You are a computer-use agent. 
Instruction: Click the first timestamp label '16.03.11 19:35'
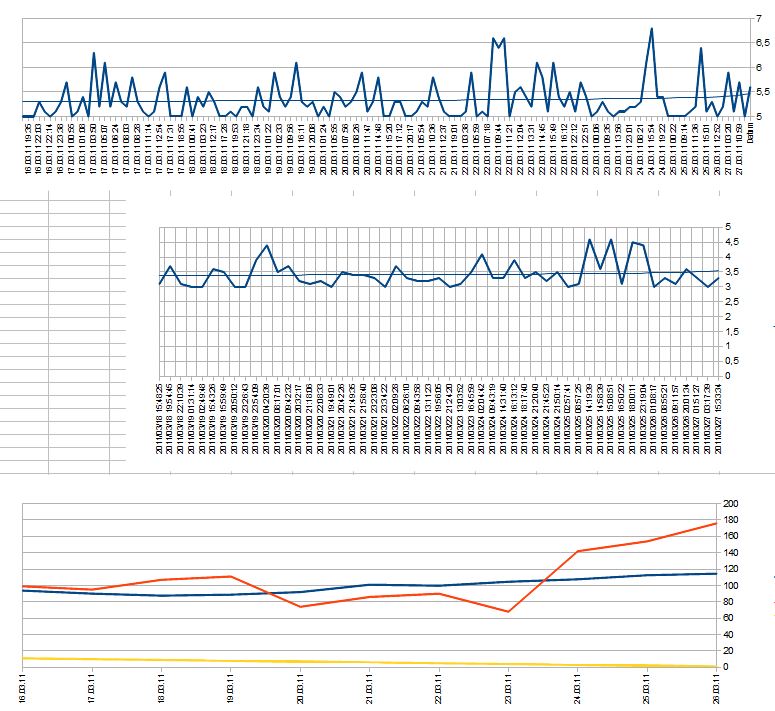click(x=28, y=148)
